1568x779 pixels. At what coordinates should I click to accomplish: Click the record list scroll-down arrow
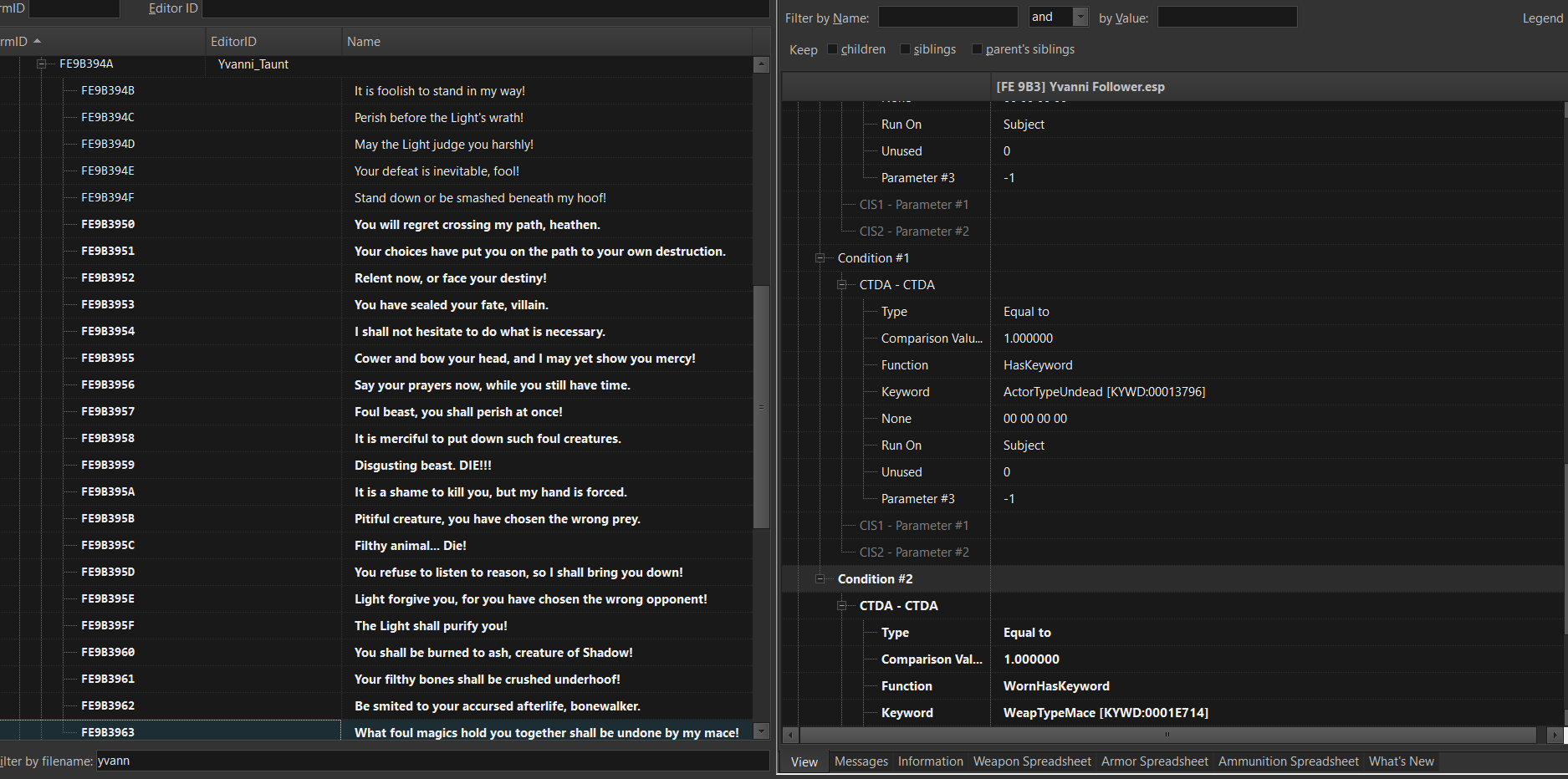click(x=761, y=731)
